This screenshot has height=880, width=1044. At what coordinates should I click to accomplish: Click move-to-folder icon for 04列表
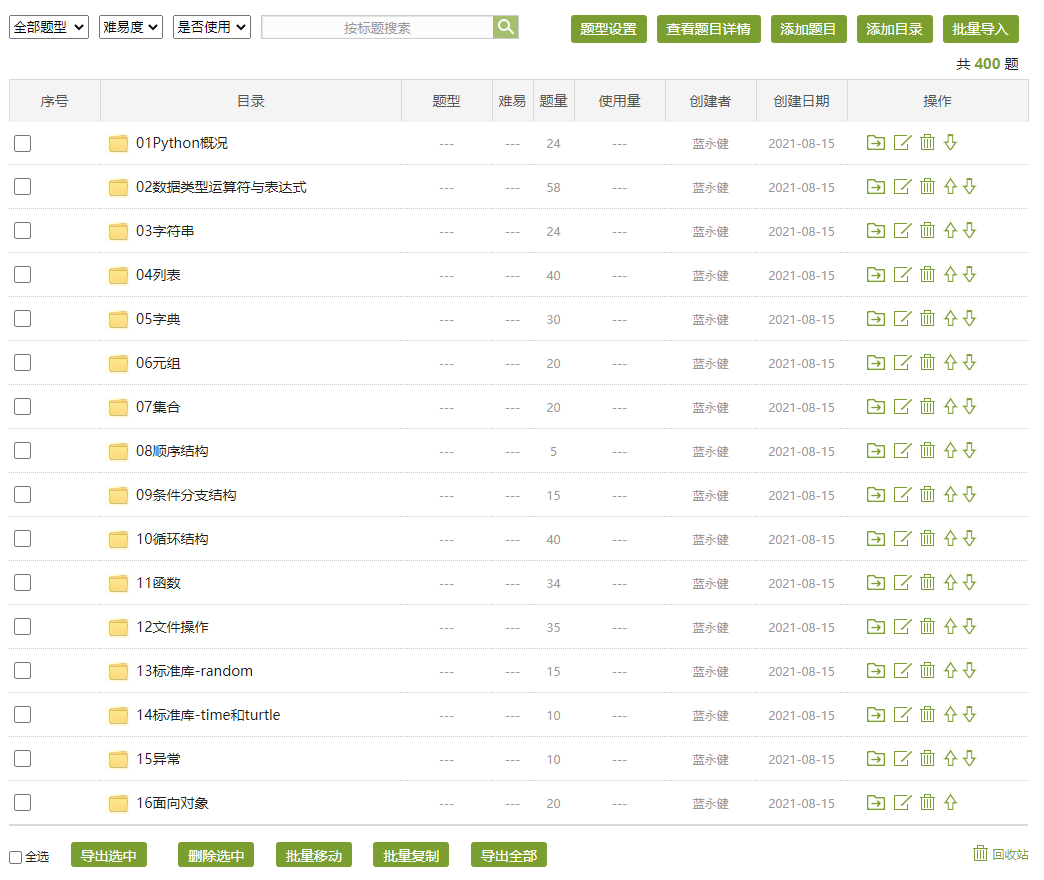tap(876, 274)
